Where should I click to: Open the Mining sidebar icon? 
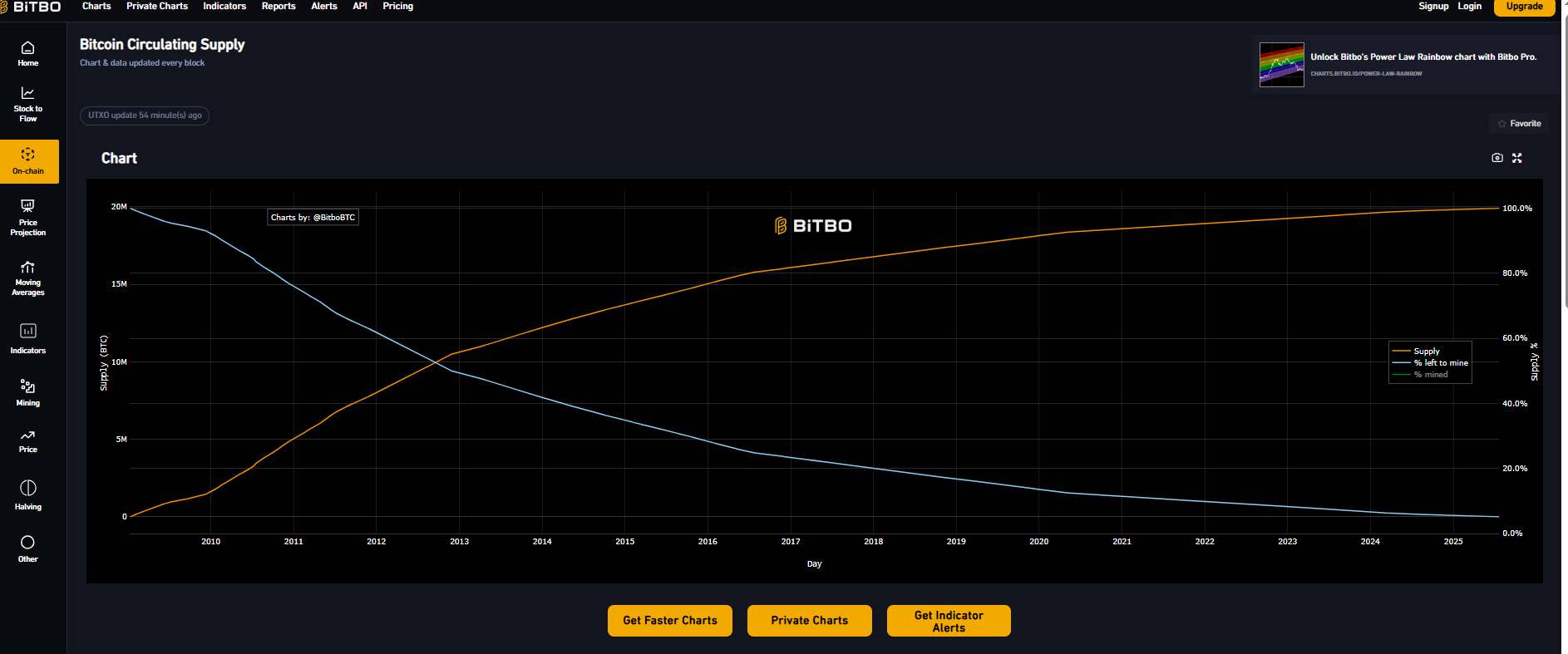click(x=28, y=392)
